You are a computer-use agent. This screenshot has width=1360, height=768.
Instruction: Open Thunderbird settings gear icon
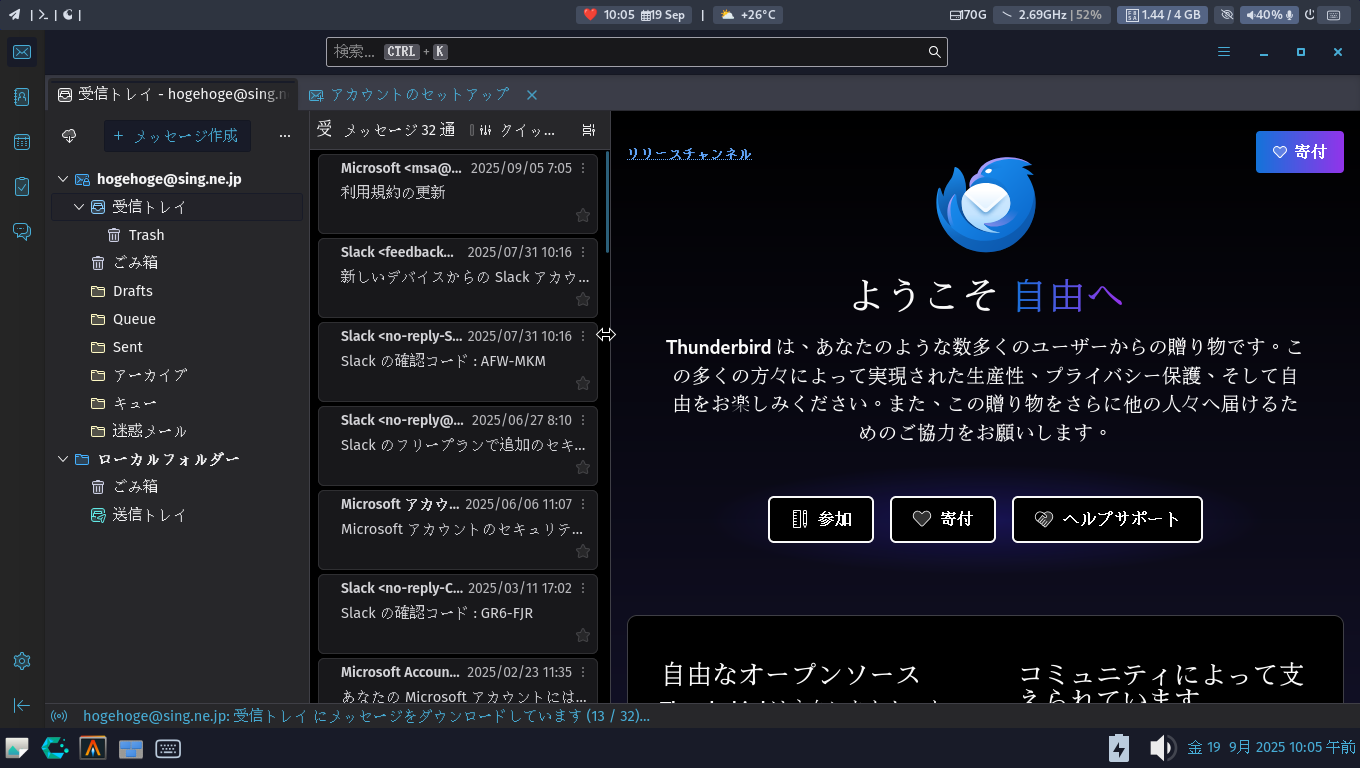pos(22,661)
